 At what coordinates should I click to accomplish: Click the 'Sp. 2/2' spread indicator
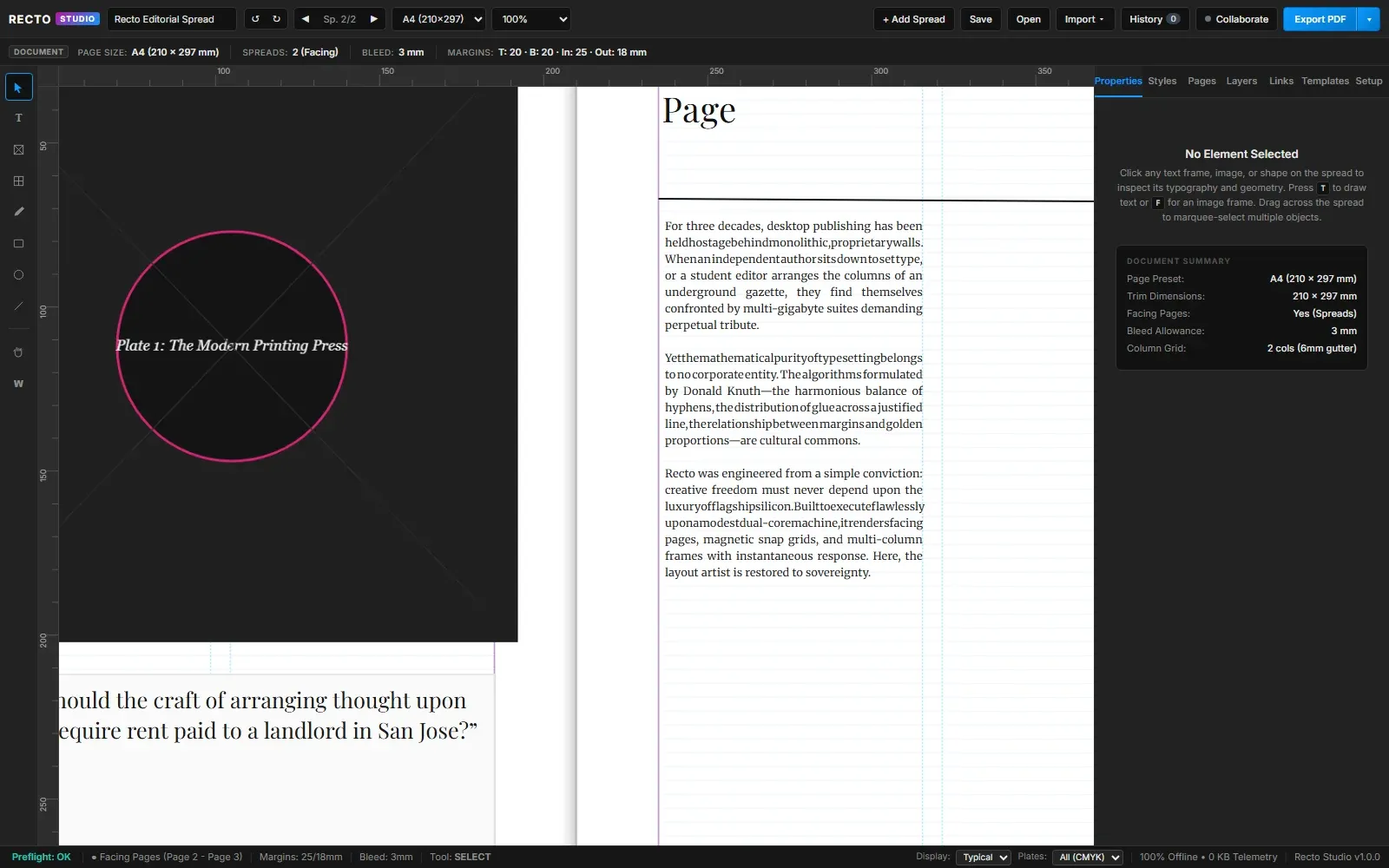click(x=339, y=19)
